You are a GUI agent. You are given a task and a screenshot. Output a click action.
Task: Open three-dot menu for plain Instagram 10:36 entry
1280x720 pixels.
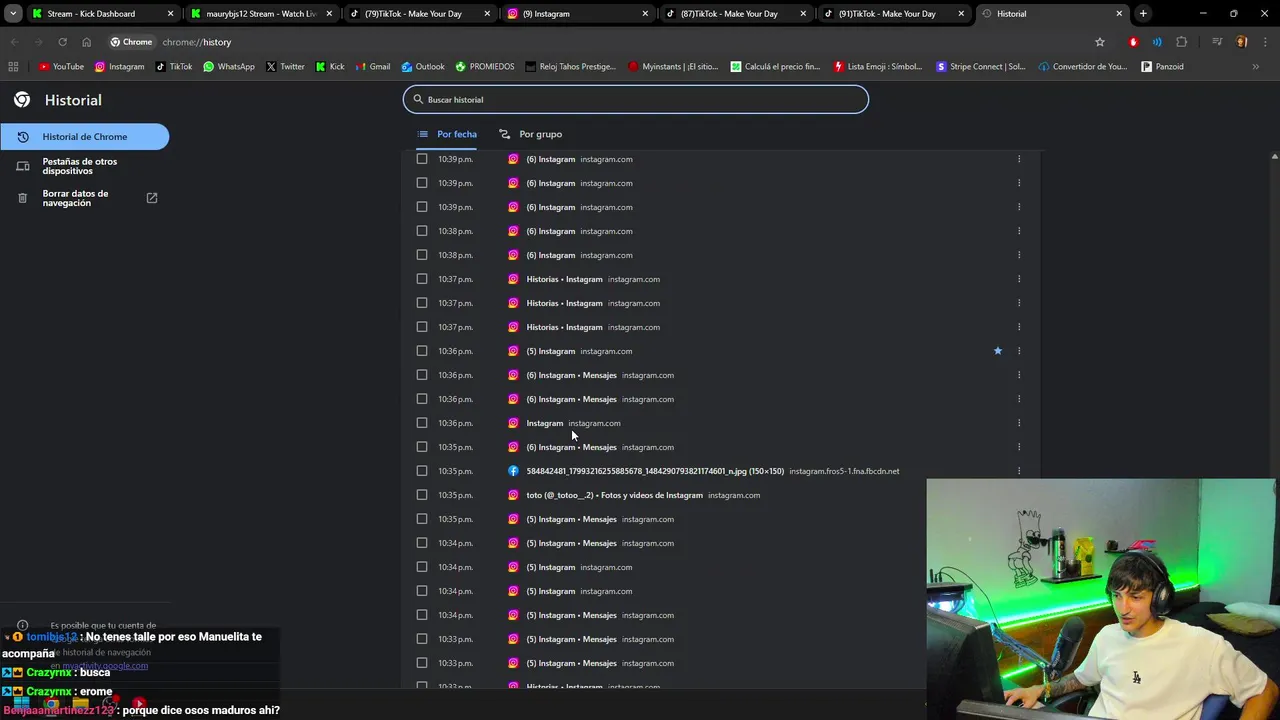1019,423
